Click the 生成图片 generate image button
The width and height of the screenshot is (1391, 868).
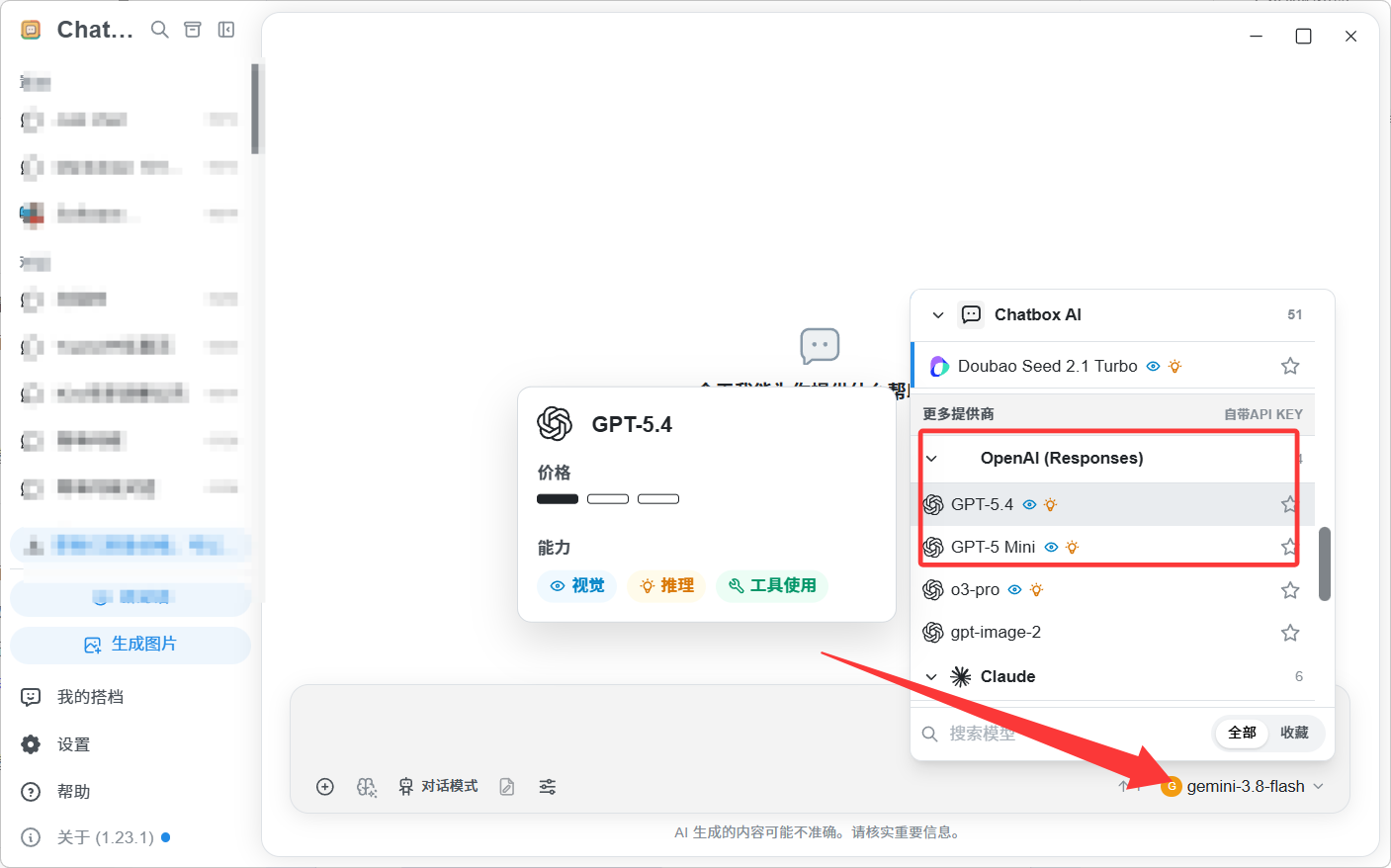[x=130, y=645]
